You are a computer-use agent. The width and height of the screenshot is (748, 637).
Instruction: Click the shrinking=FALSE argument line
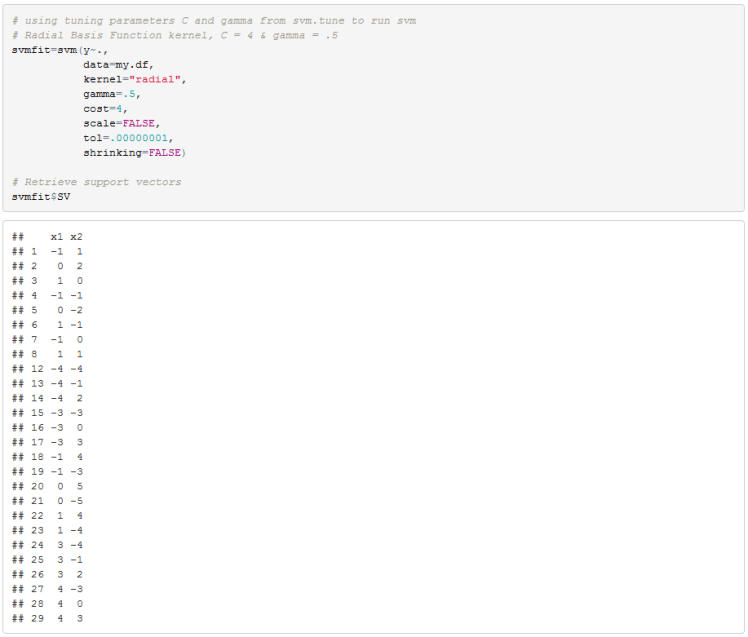tap(134, 152)
